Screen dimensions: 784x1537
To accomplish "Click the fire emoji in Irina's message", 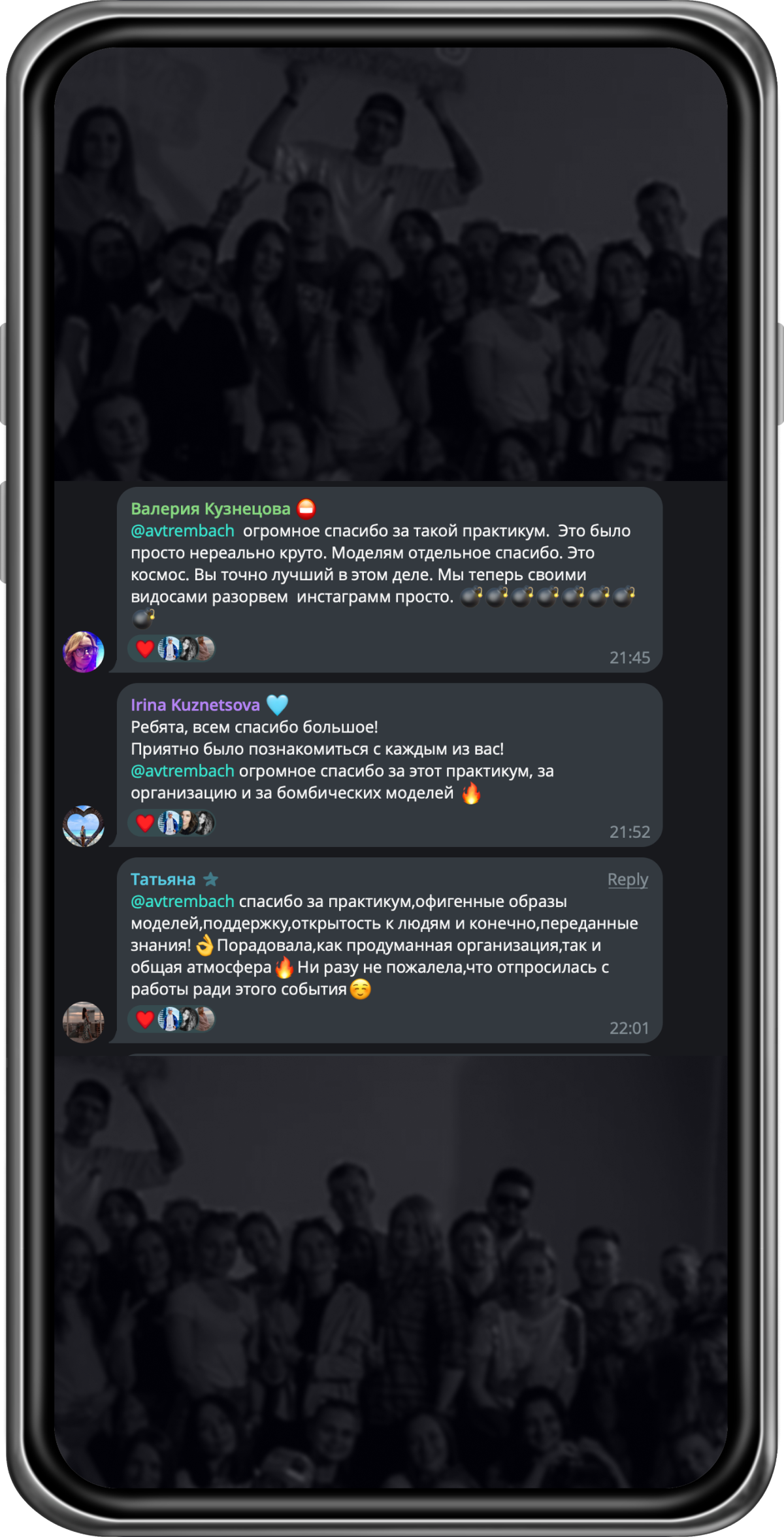I will (471, 793).
